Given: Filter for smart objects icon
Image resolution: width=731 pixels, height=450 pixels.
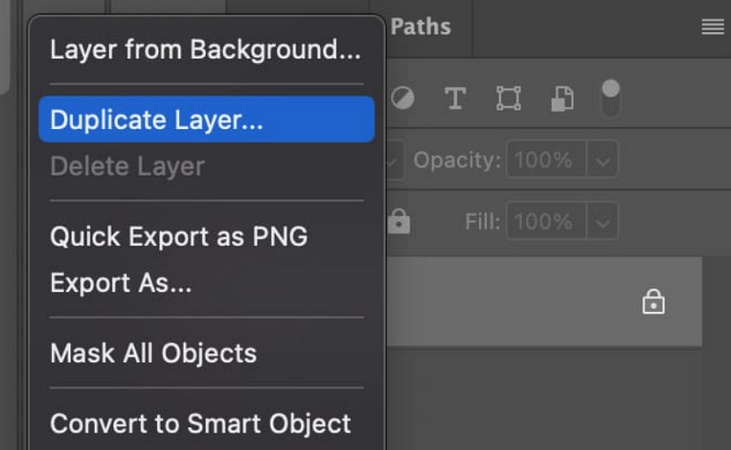Looking at the screenshot, I should [x=562, y=98].
